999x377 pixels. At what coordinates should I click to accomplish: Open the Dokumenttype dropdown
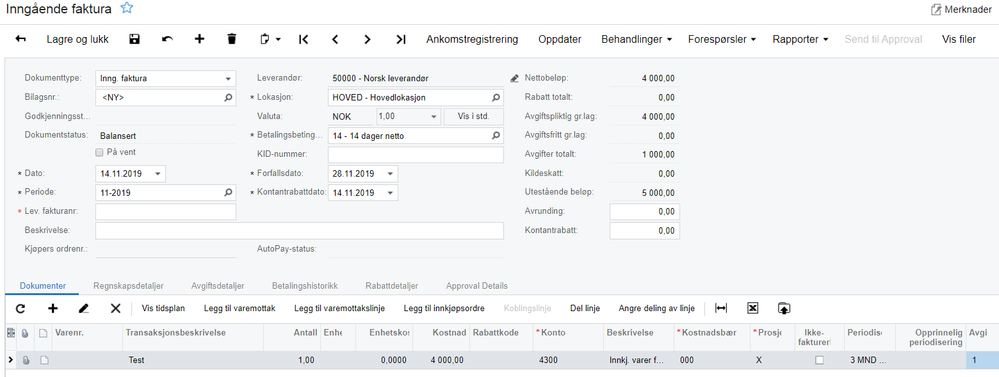pos(228,79)
